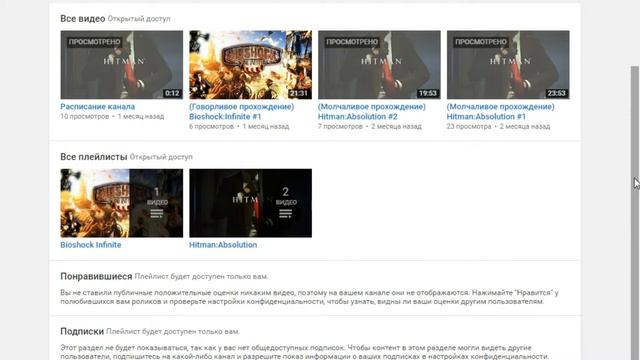Open the Bioshock Infinite playlist thumbnail

click(122, 203)
